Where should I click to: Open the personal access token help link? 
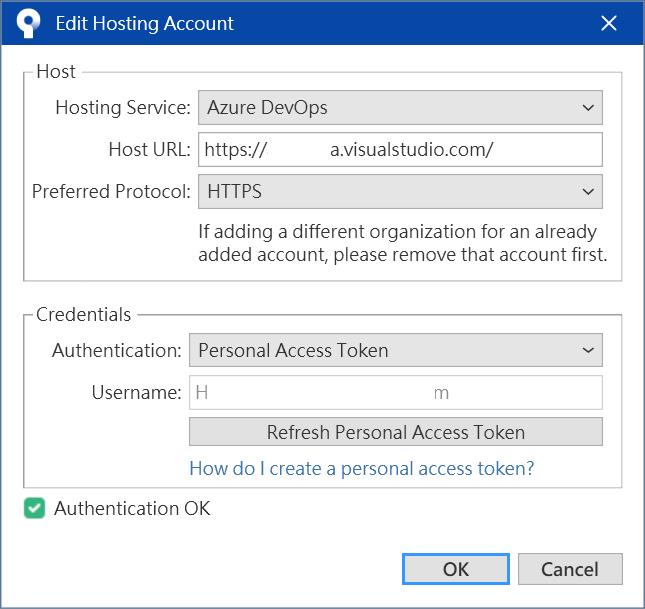tap(361, 468)
